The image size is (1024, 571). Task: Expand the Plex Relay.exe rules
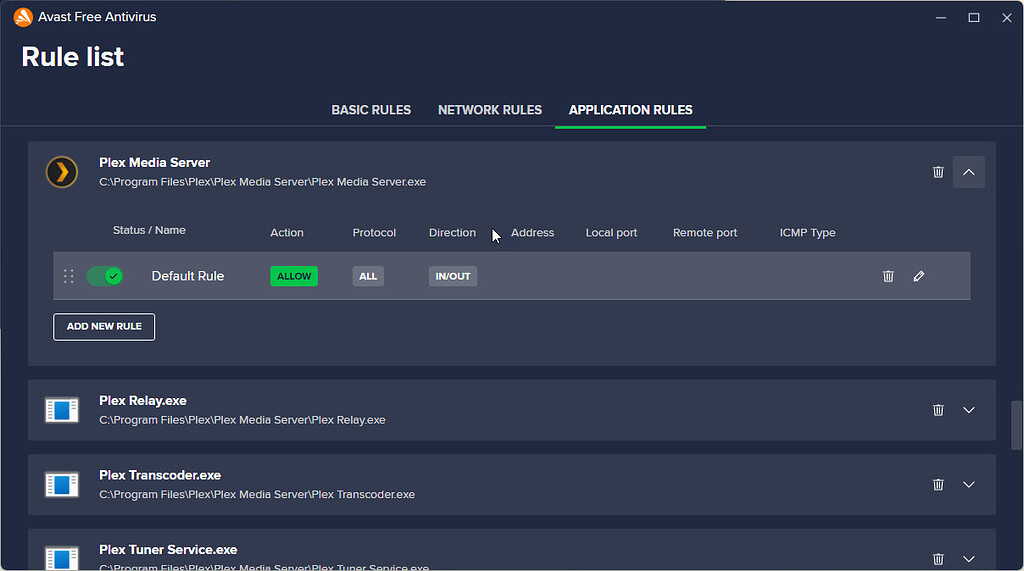click(x=968, y=410)
